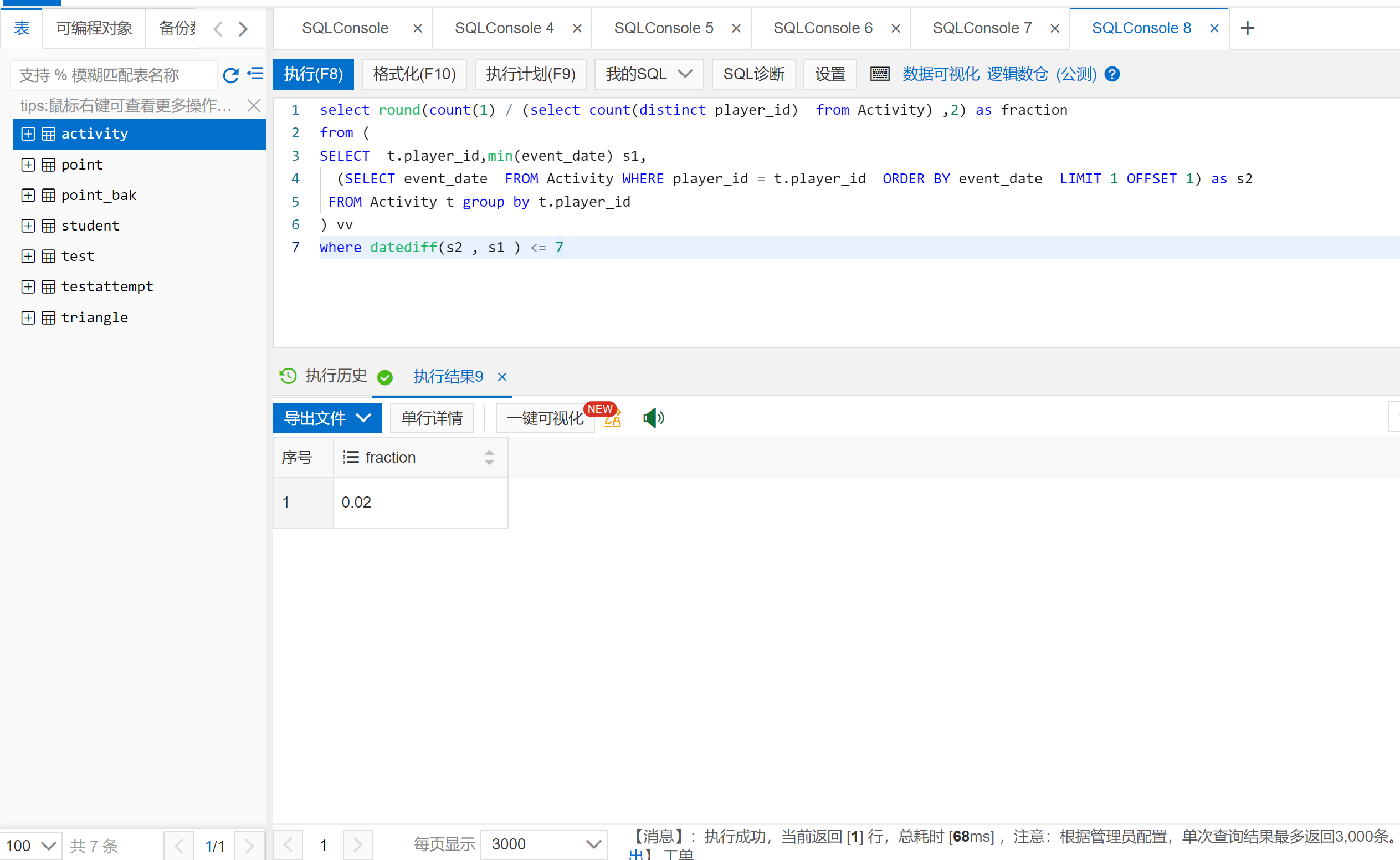Viewport: 1400px width, 860px height.
Task: Open the 我的SQL dropdown
Action: point(648,74)
